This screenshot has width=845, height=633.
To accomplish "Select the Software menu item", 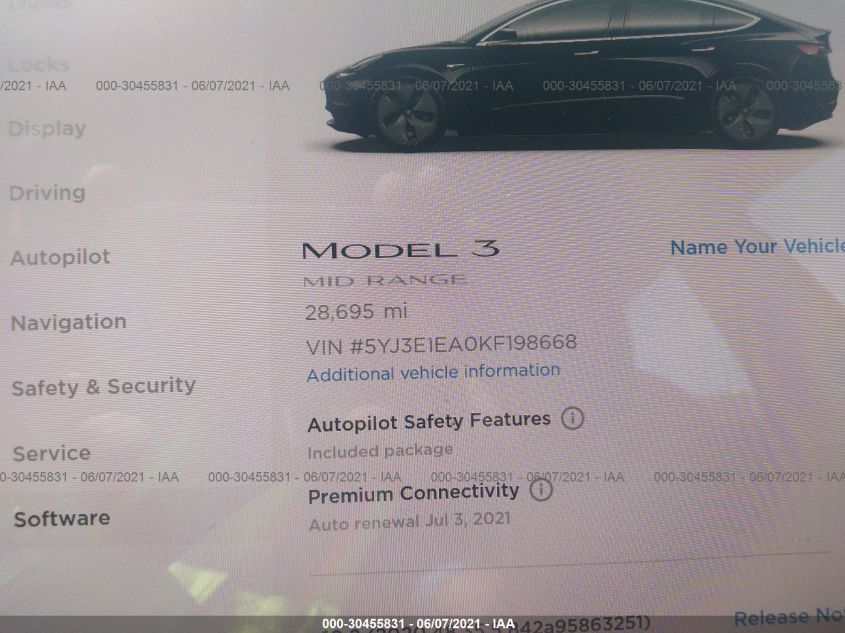I will [x=62, y=519].
